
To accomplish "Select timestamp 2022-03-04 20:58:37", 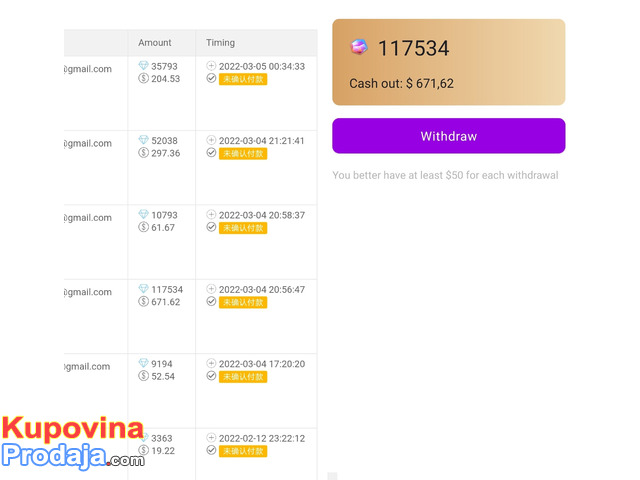I will (262, 215).
